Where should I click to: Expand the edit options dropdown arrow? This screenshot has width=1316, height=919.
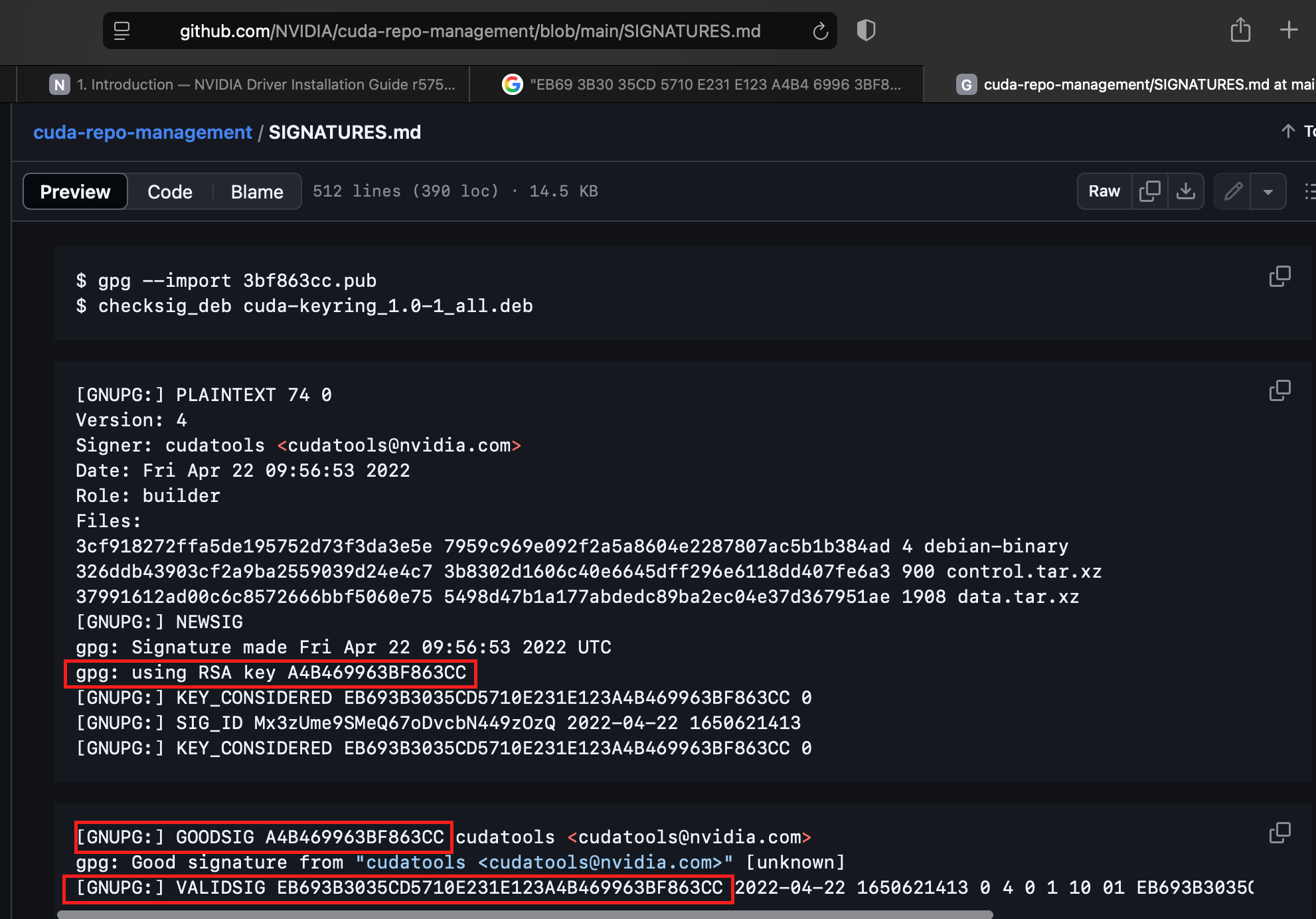tap(1268, 191)
